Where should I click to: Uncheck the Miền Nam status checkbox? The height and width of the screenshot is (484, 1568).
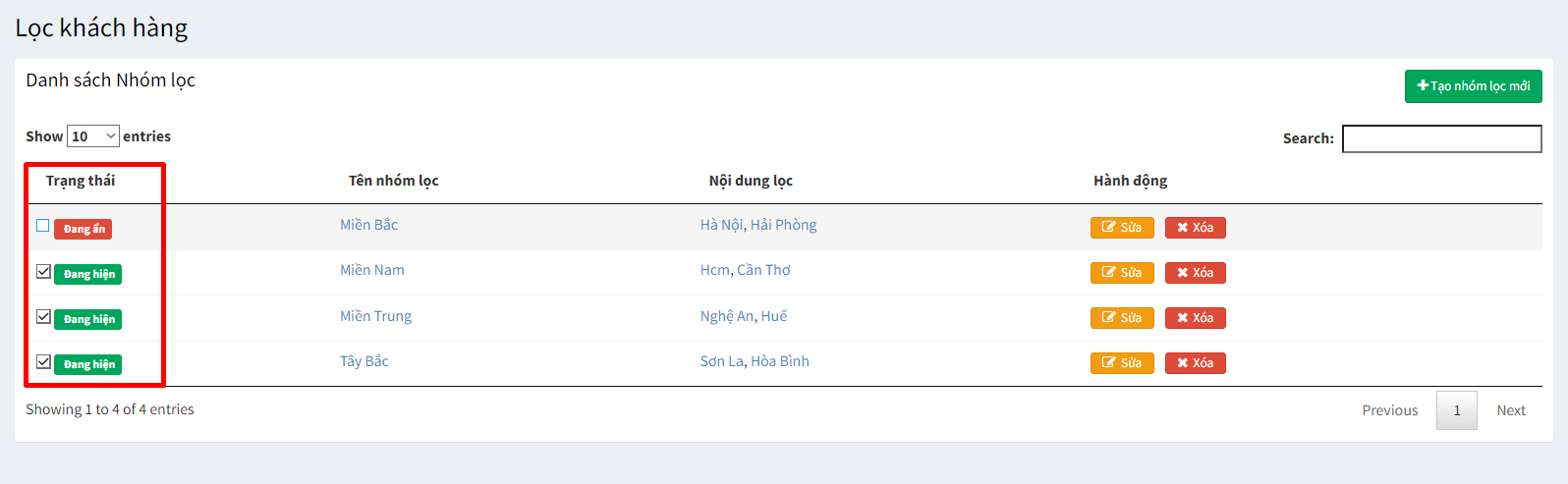click(x=43, y=271)
